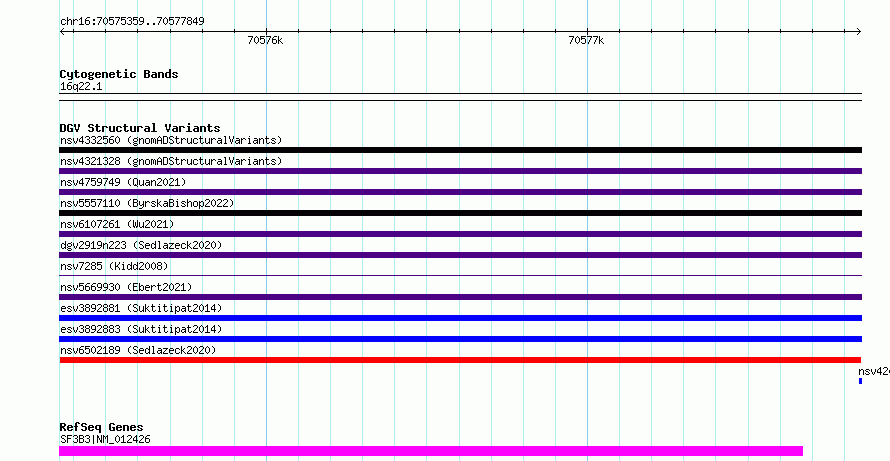Click the nsv6502189 (Sedlazeck2020) label
The width and height of the screenshot is (890, 461).
tap(138, 350)
